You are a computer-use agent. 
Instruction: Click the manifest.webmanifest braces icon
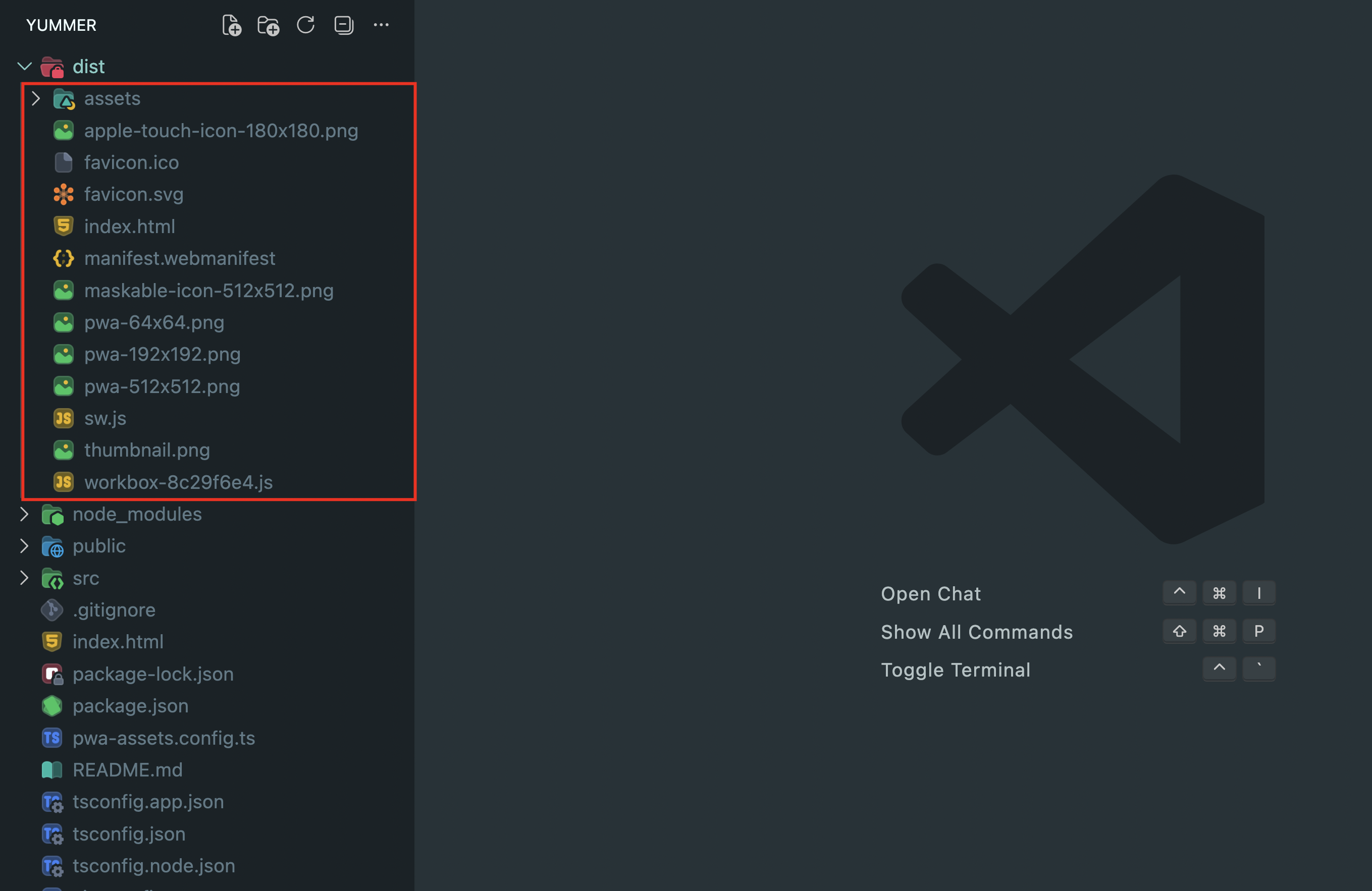coord(64,258)
